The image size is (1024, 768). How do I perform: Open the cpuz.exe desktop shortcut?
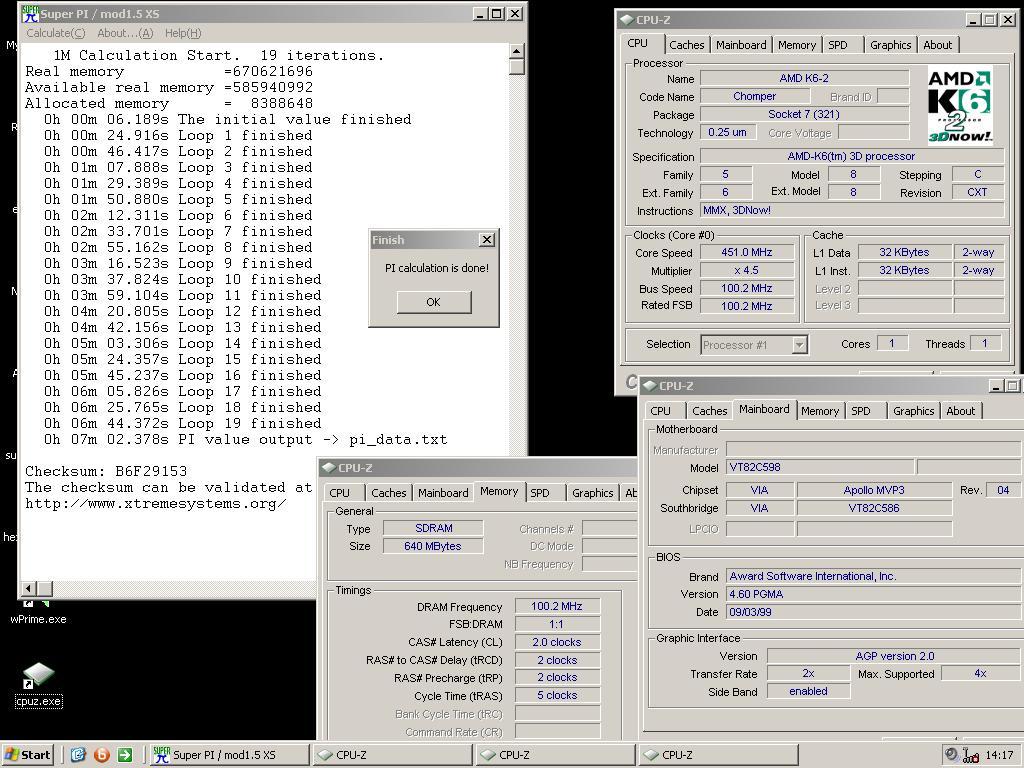39,685
